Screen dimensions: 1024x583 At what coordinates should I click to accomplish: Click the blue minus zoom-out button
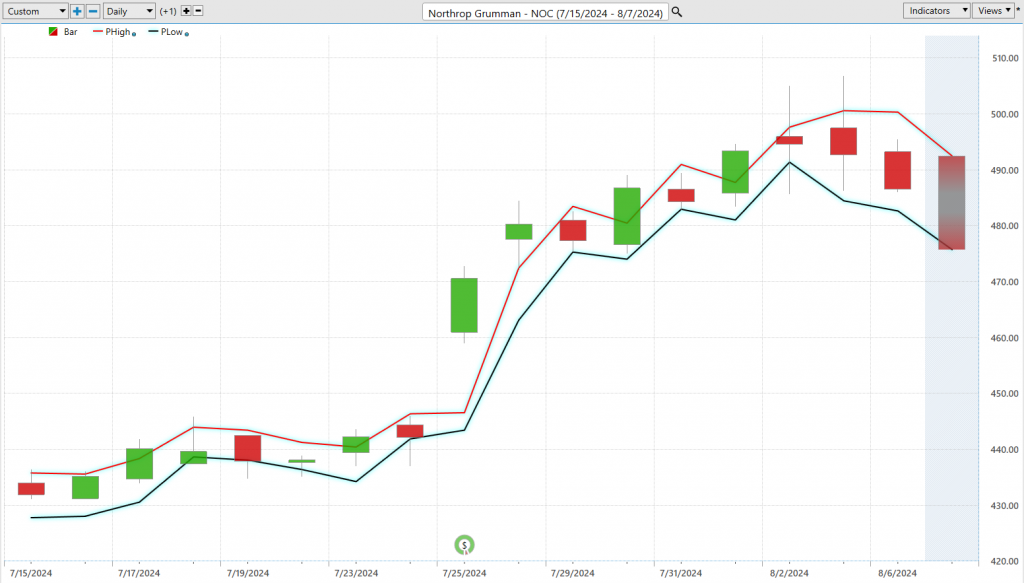click(x=93, y=11)
